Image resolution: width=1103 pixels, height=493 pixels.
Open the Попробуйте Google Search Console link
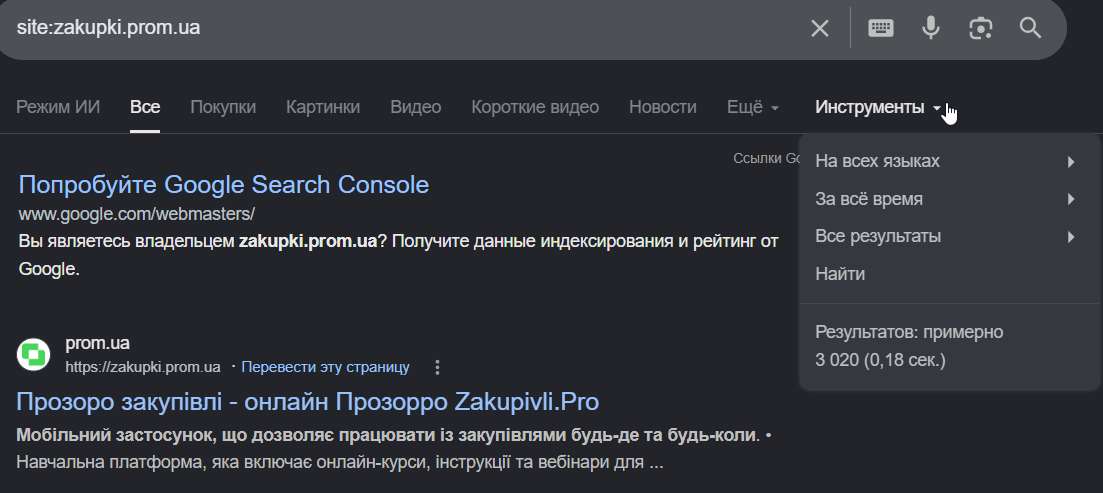(224, 185)
